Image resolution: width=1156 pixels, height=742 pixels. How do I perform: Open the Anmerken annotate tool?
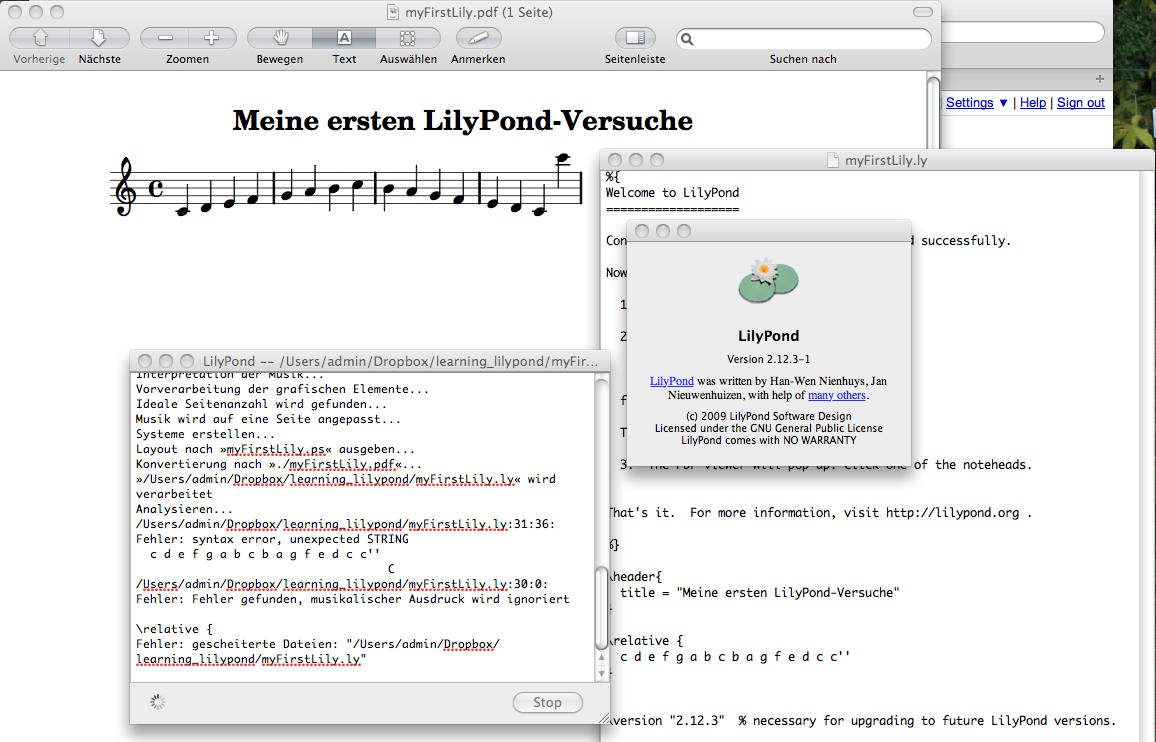pyautogui.click(x=478, y=38)
